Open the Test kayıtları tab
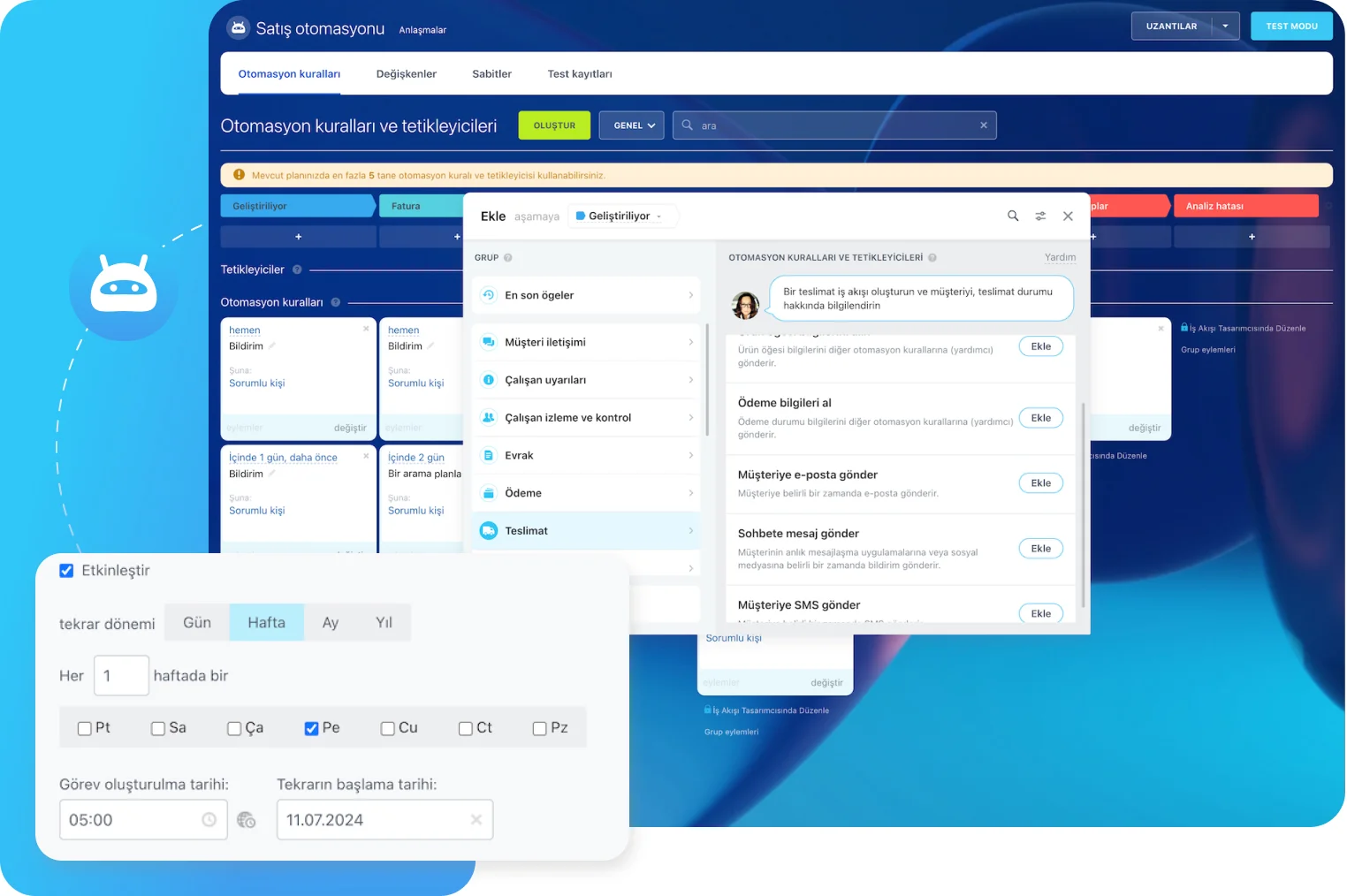This screenshot has width=1347, height=896. (579, 73)
